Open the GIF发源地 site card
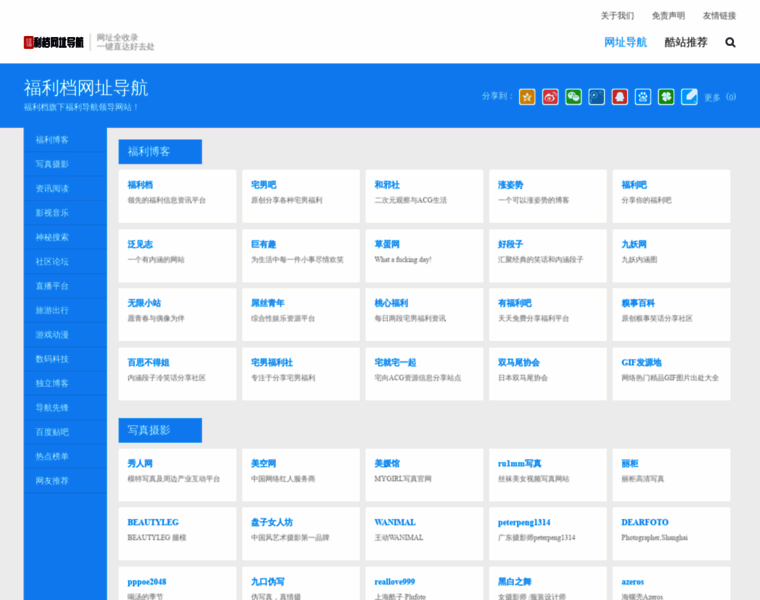 668,370
